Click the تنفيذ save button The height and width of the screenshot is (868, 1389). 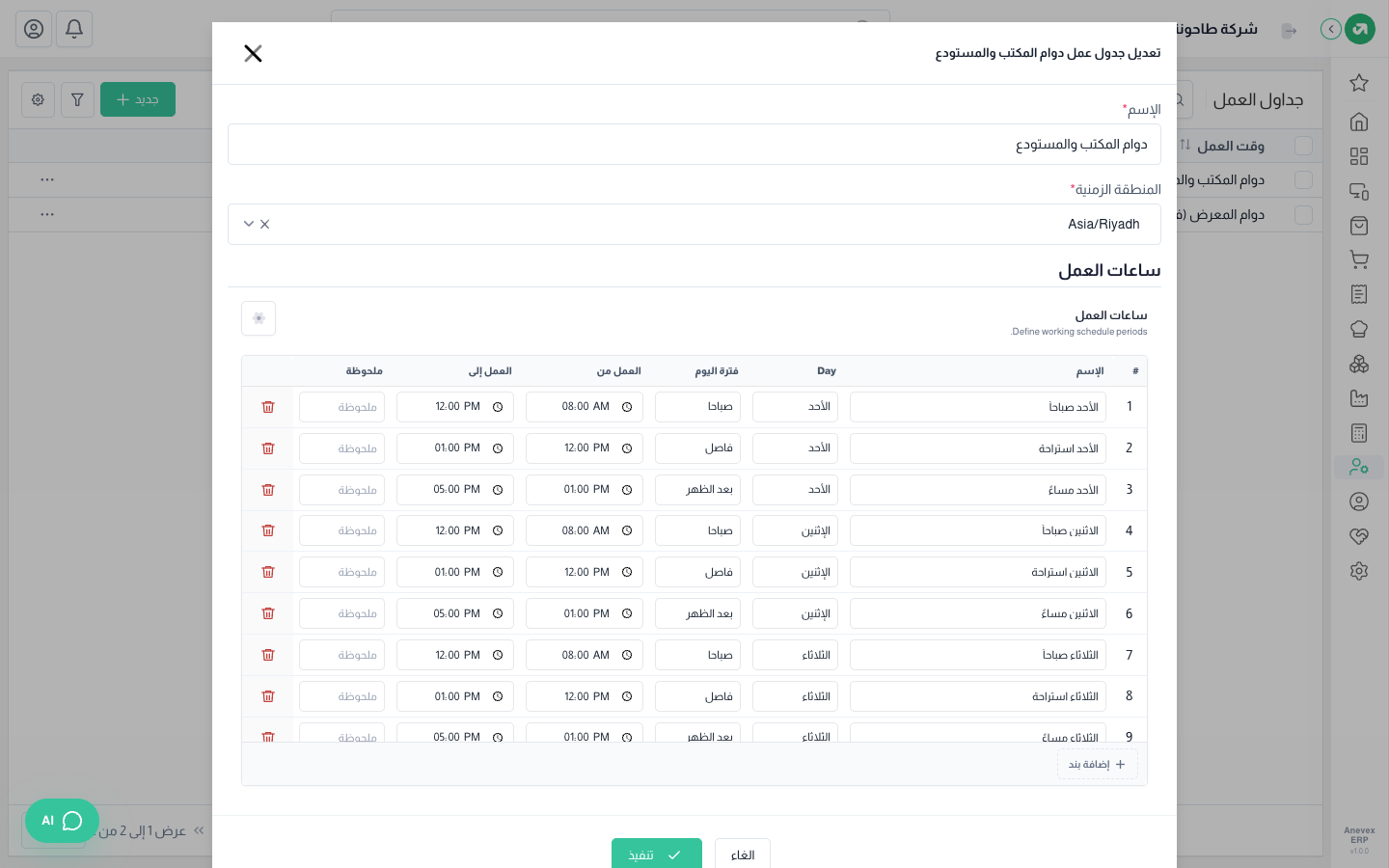(657, 854)
